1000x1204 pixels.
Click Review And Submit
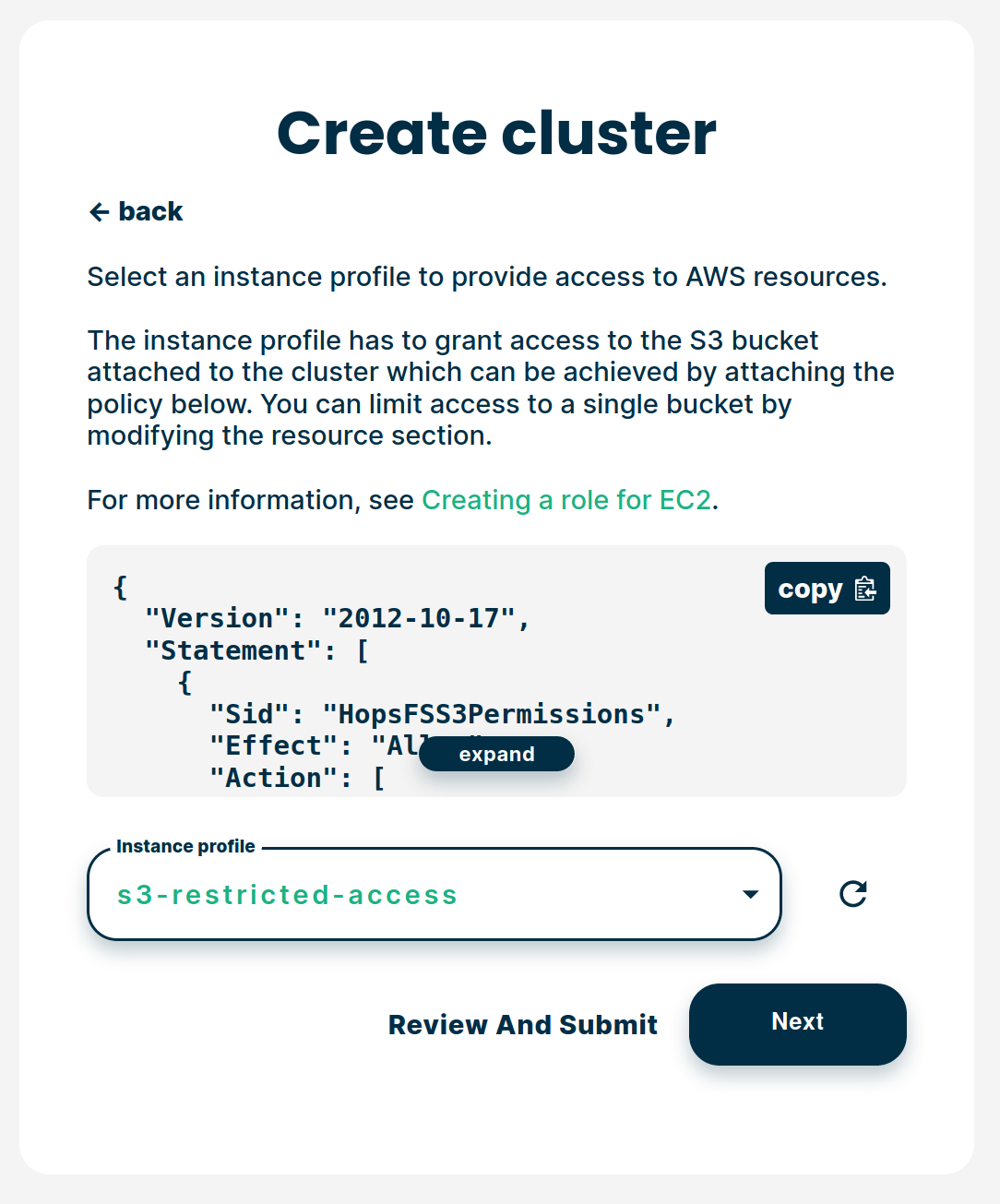click(522, 1025)
